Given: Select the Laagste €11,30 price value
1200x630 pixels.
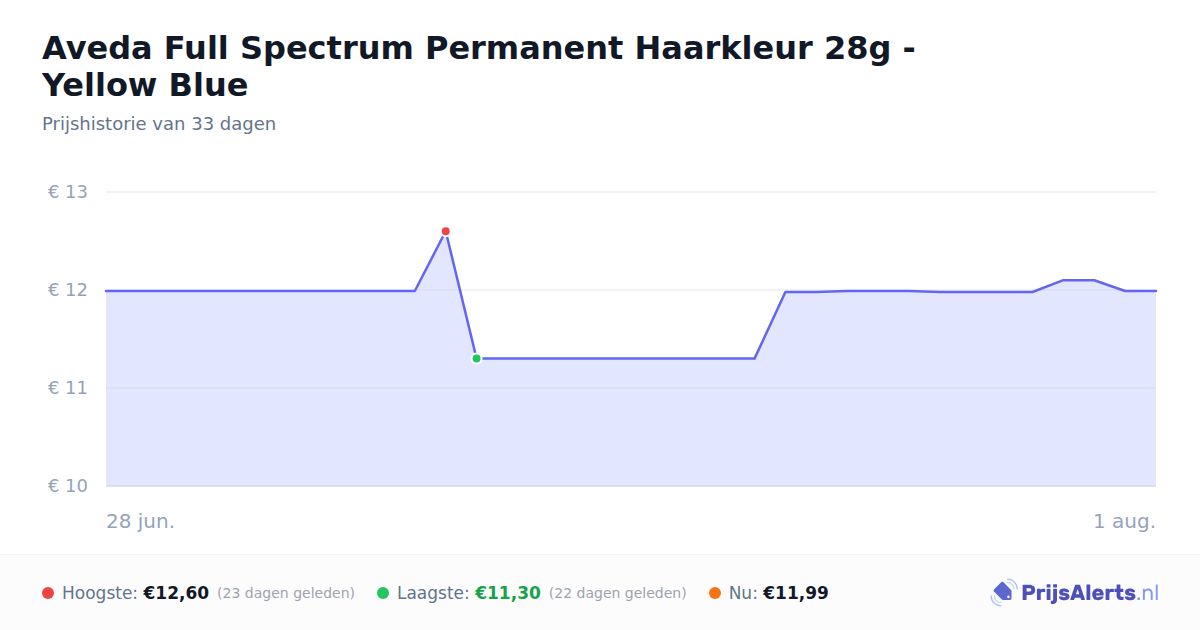Looking at the screenshot, I should [x=508, y=593].
